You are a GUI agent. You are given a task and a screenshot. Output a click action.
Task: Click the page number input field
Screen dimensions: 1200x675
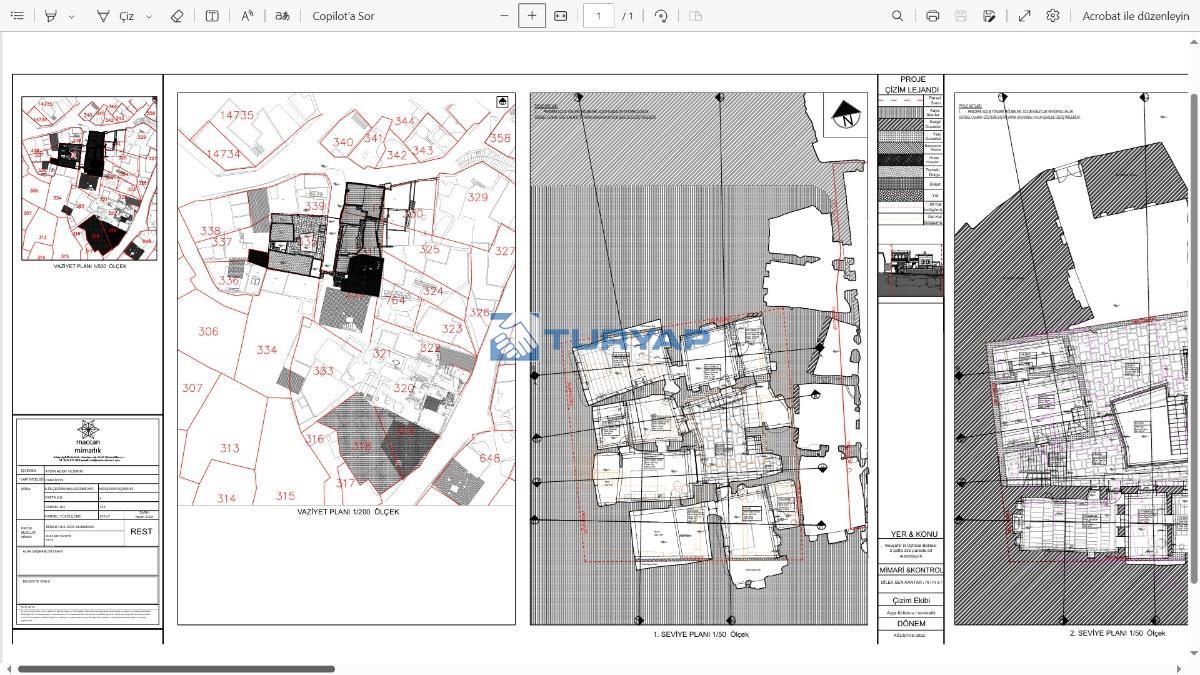tap(598, 16)
